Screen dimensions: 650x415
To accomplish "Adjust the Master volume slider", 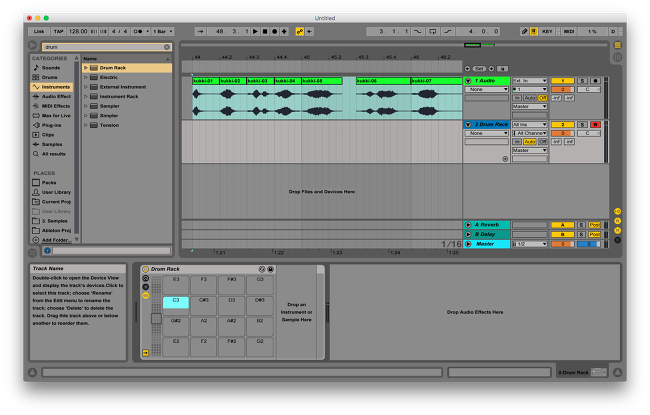I will pyautogui.click(x=563, y=244).
